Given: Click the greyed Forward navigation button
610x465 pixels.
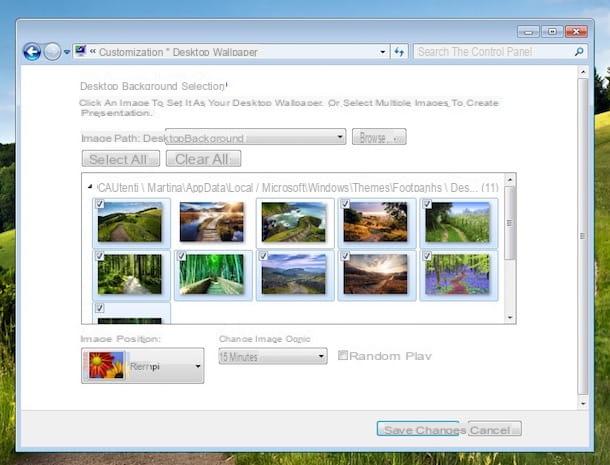Looking at the screenshot, I should coord(52,51).
